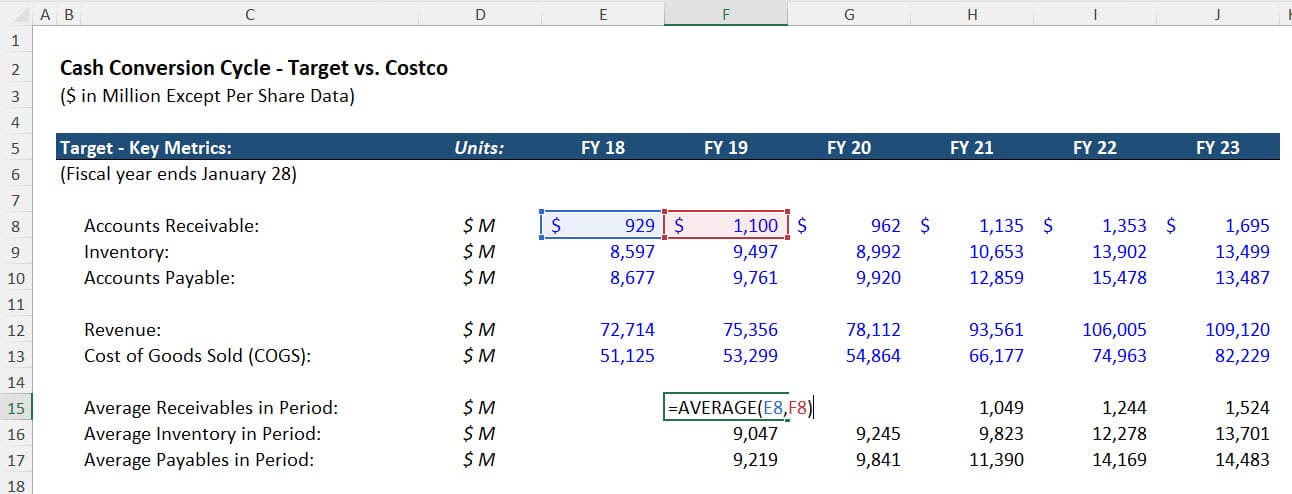Click average payables value 14,483

(x=1242, y=460)
